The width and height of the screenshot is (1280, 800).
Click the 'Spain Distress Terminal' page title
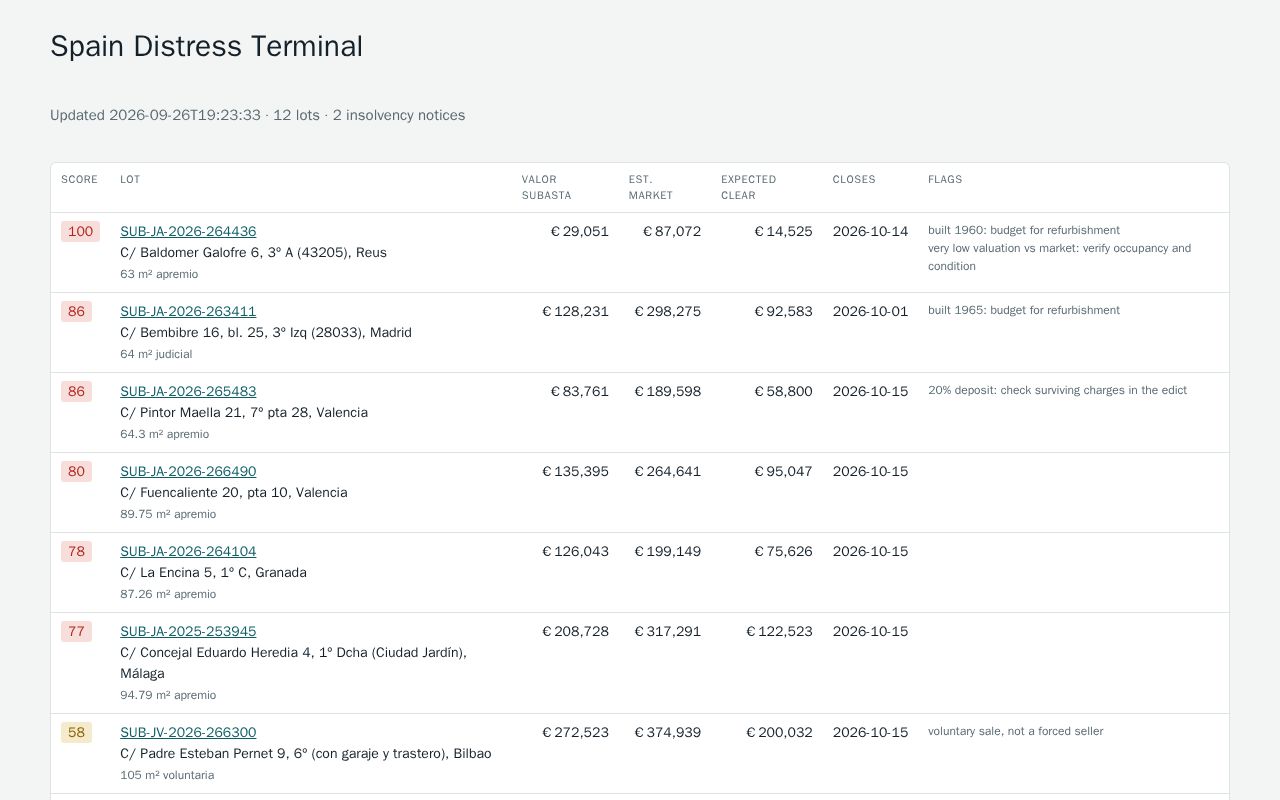tap(207, 46)
